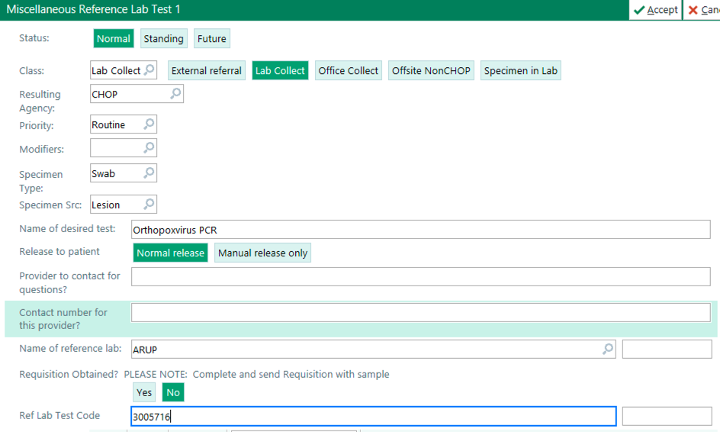Open the Resulting Agency lookup magnifier
The height and width of the screenshot is (432, 720).
click(175, 93)
